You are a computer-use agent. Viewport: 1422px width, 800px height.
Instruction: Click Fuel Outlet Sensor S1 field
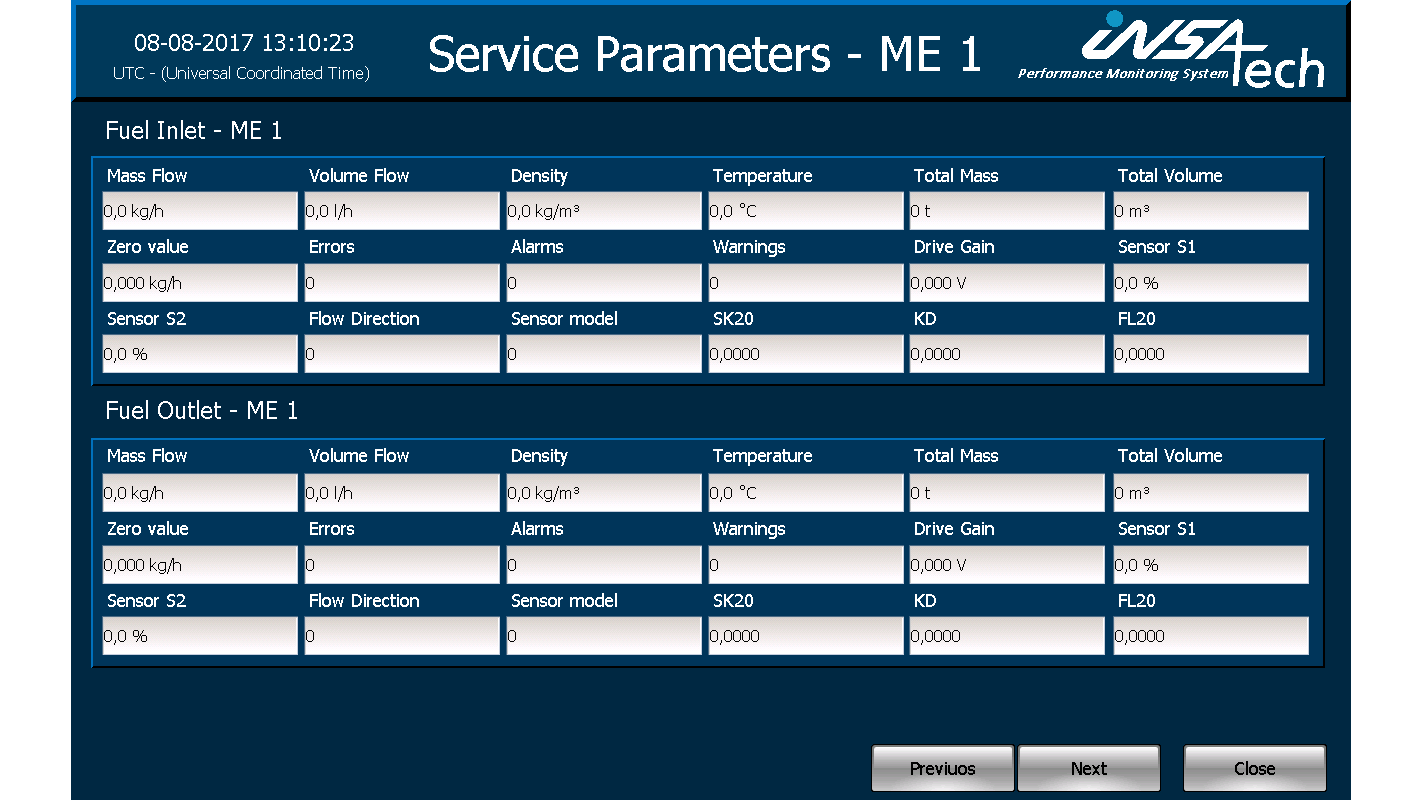point(1211,565)
